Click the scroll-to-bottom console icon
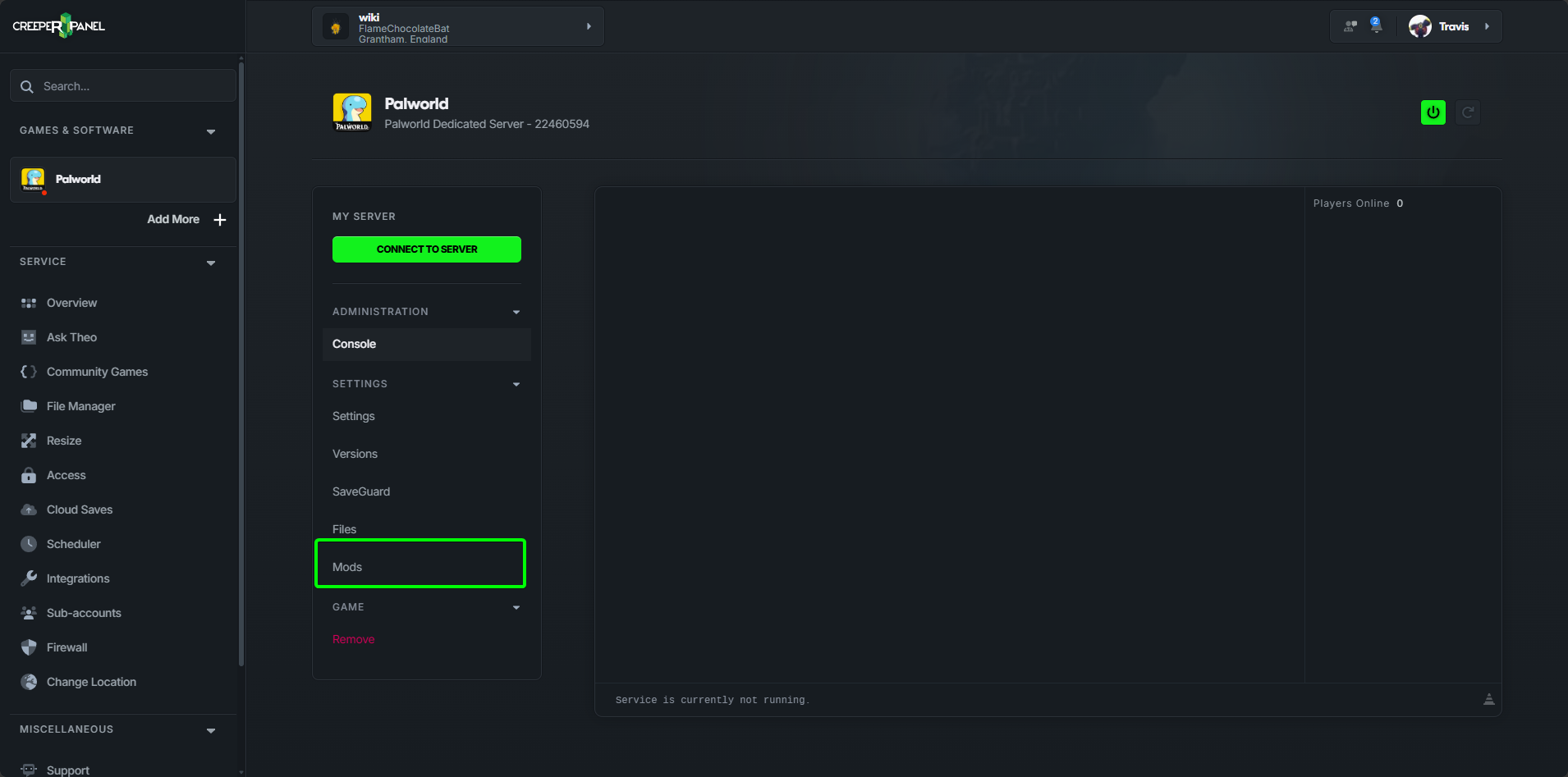 [x=1488, y=700]
